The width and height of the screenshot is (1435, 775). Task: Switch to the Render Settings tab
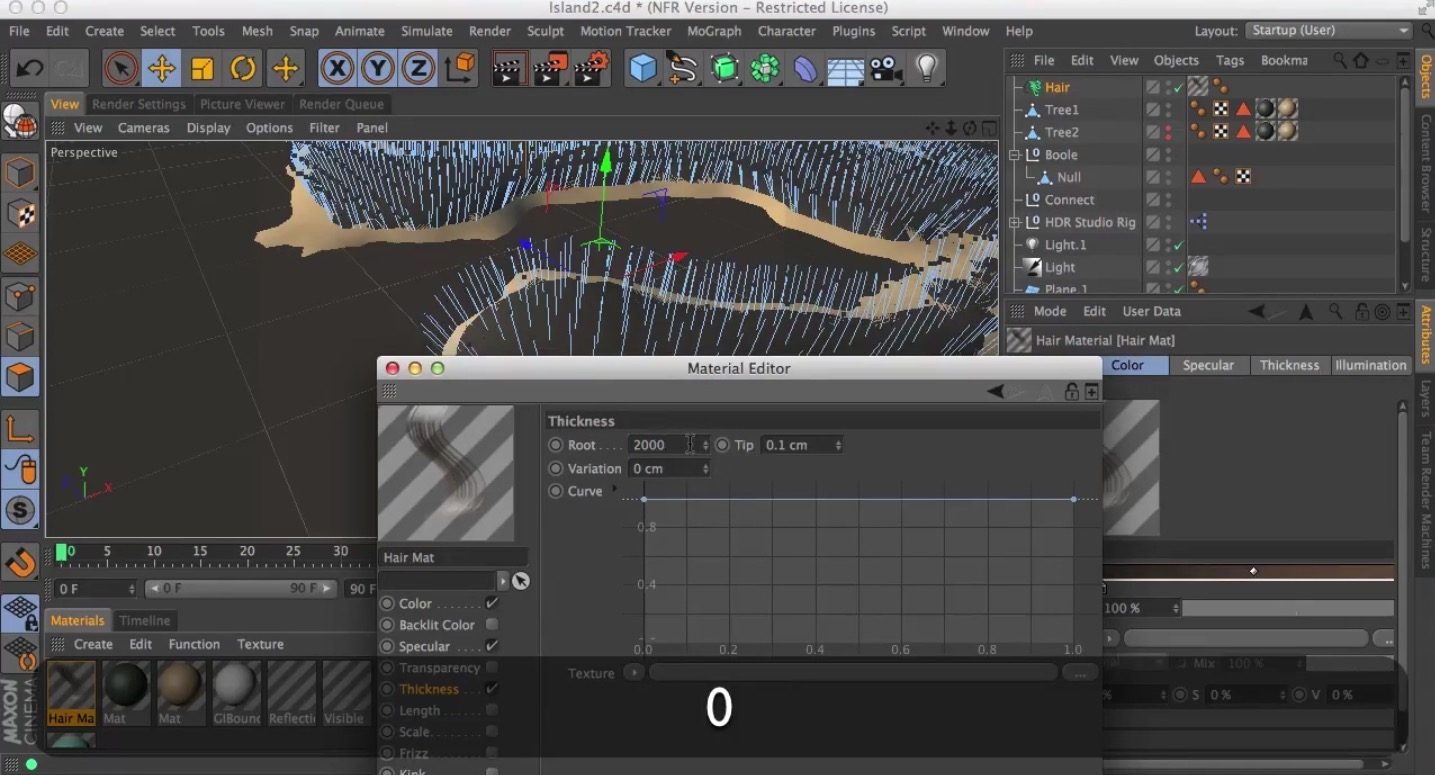pos(139,104)
